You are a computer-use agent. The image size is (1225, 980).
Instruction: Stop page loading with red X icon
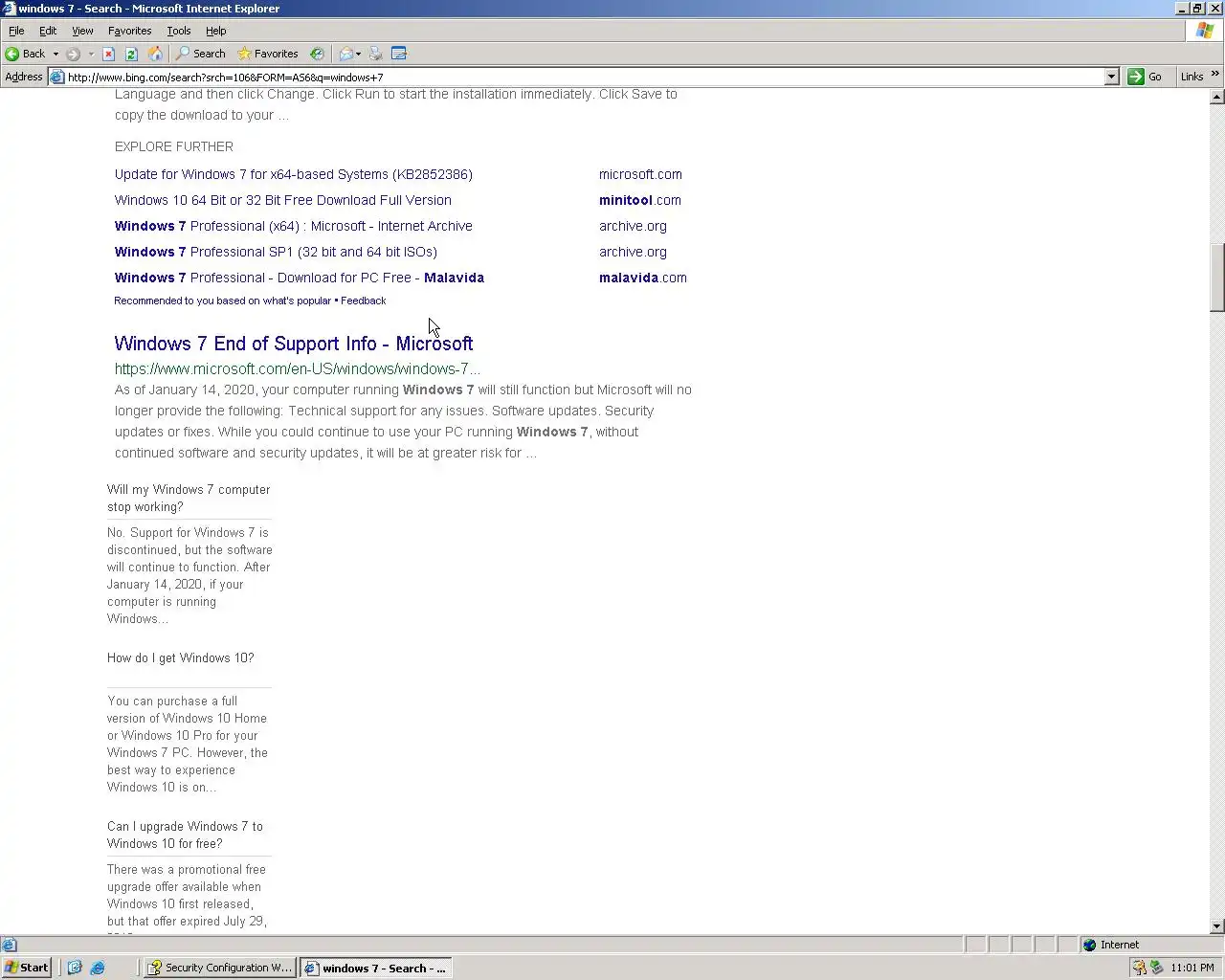pyautogui.click(x=109, y=54)
